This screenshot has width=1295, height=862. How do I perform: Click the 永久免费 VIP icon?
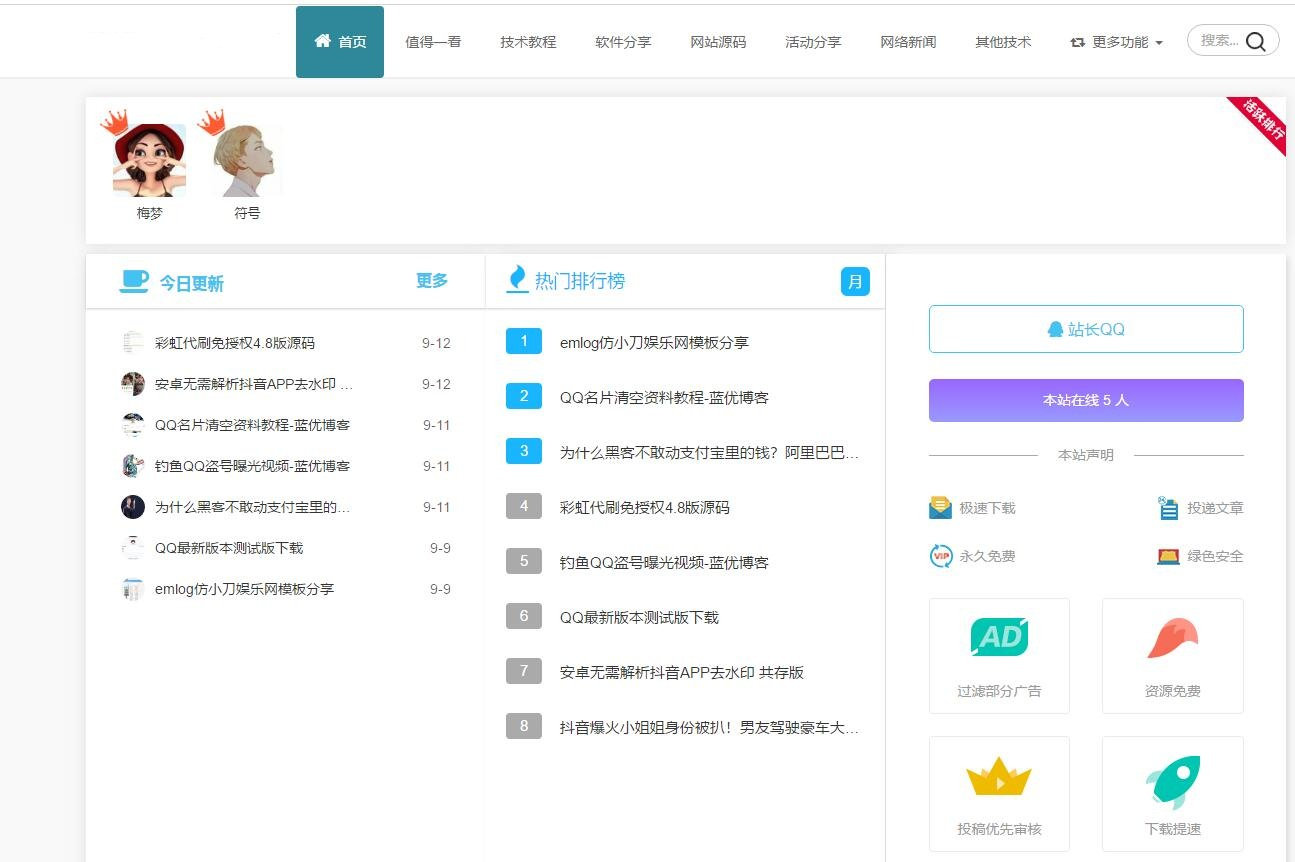click(940, 556)
